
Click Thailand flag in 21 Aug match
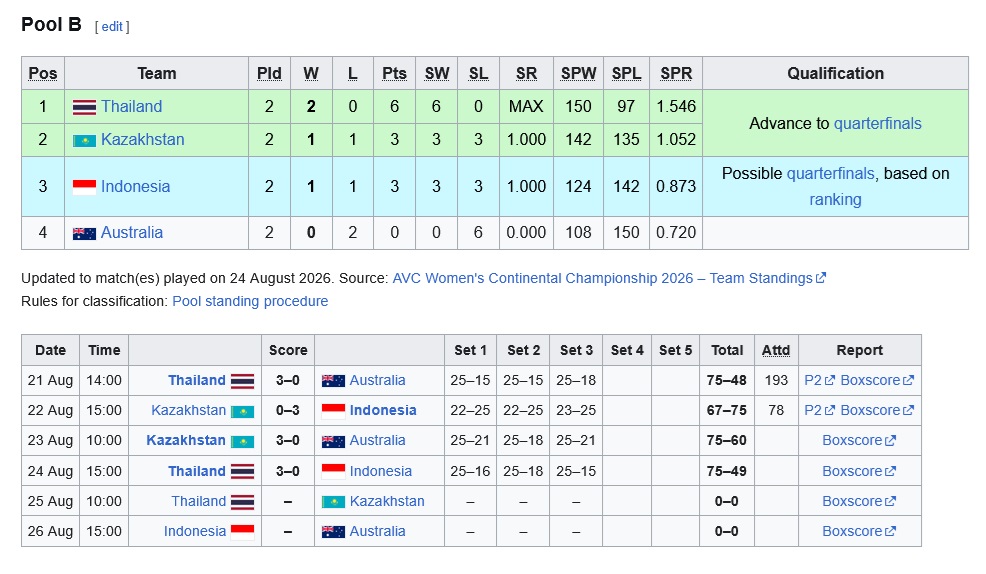point(243,381)
